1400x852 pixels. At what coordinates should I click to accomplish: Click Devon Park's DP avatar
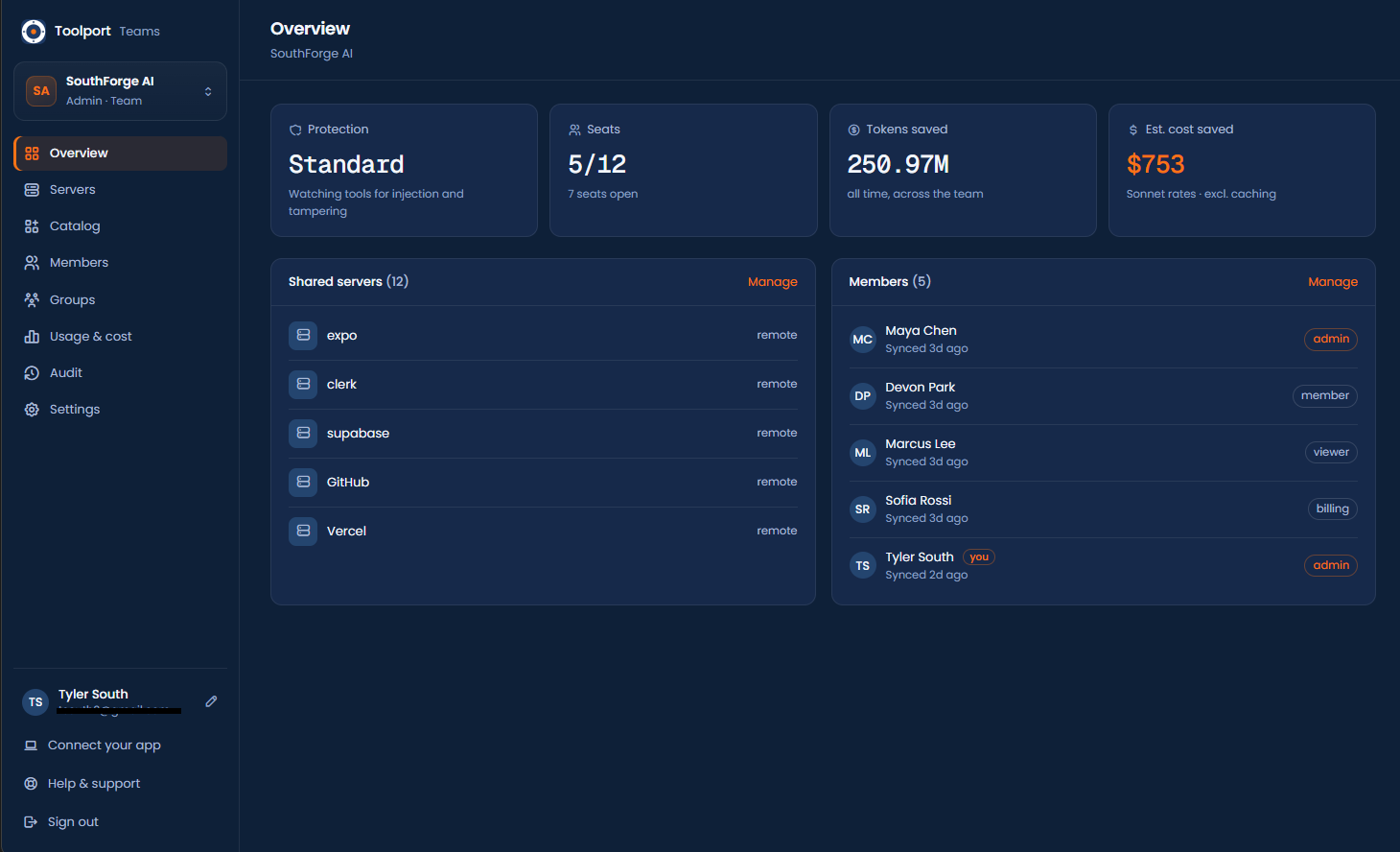[x=863, y=396]
